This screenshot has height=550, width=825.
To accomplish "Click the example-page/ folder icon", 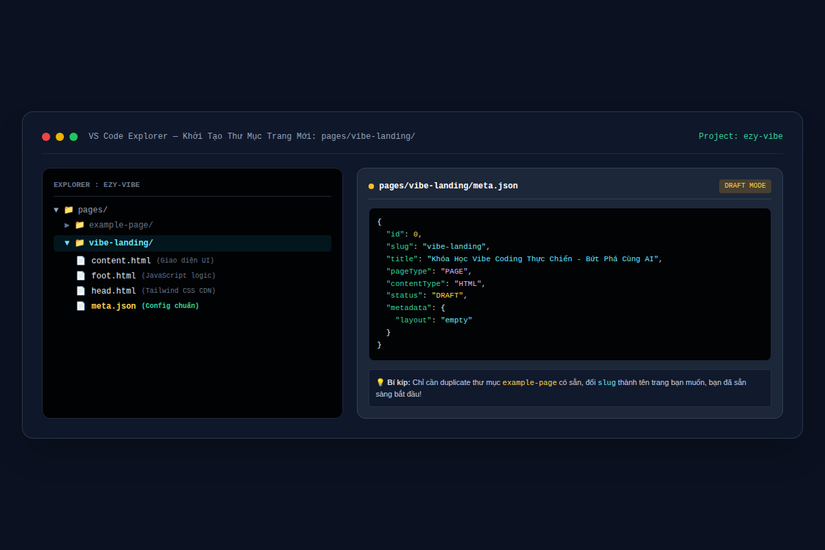I will click(79, 225).
